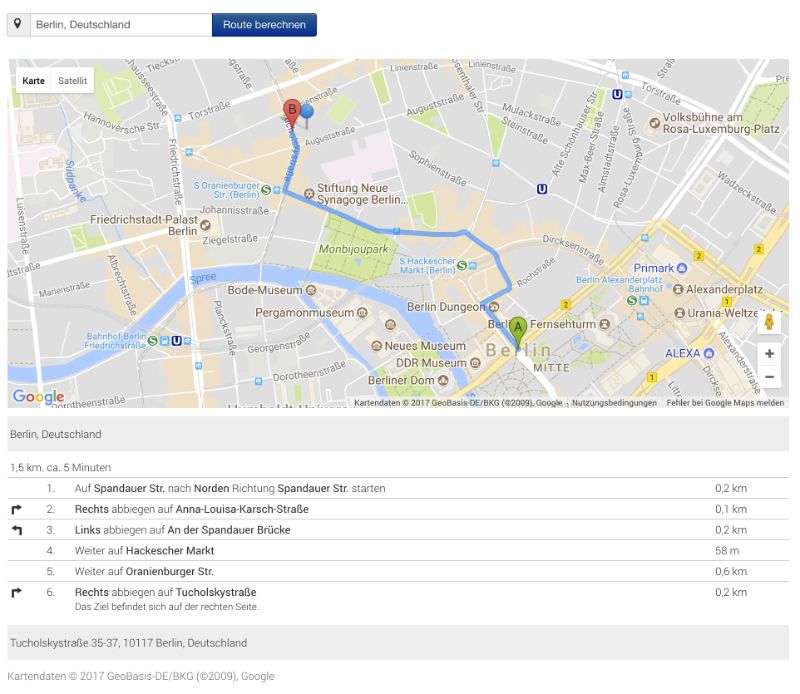Click the 58 m distance value
The height and width of the screenshot is (694, 800).
(x=727, y=551)
